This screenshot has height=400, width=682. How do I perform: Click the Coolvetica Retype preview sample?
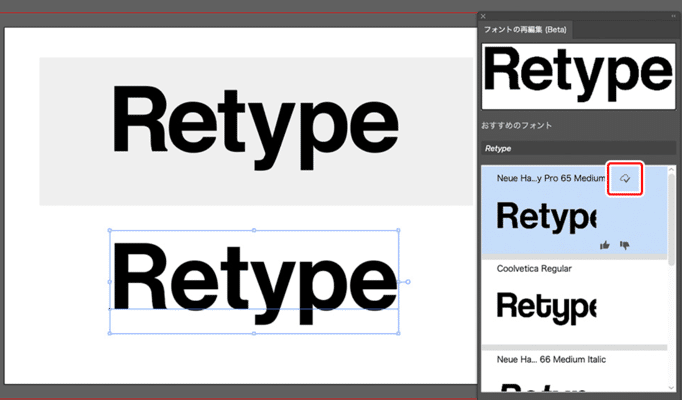(x=546, y=308)
